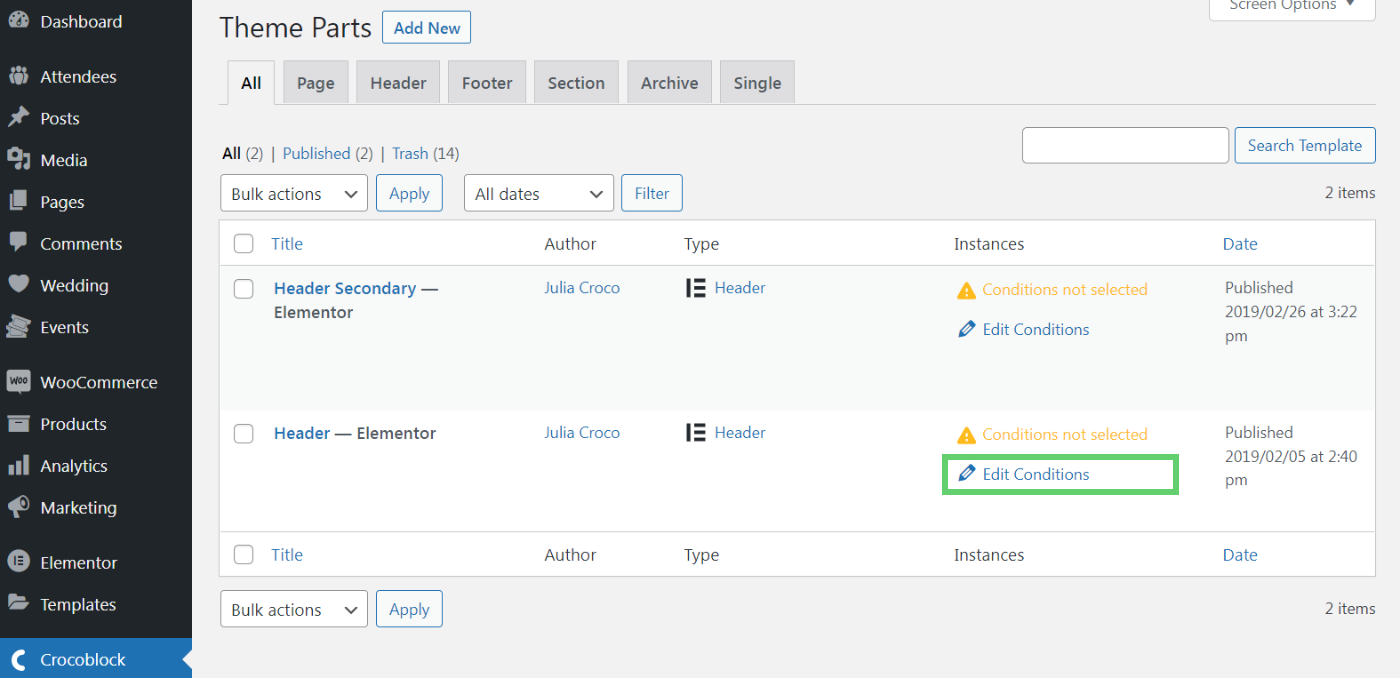Viewport: 1400px width, 678px height.
Task: Open the Trash (14) link
Action: click(x=426, y=153)
